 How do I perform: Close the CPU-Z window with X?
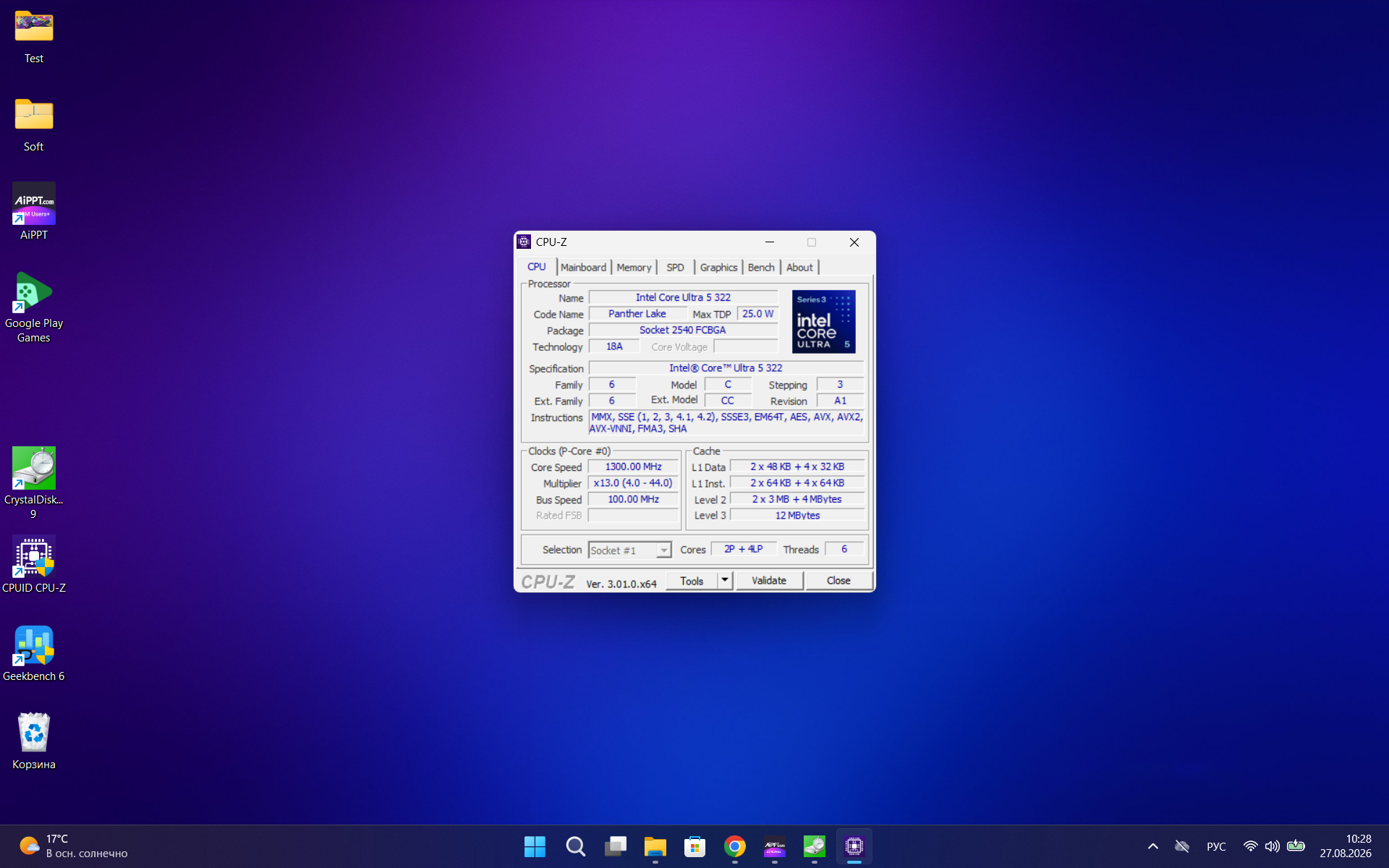click(x=854, y=242)
